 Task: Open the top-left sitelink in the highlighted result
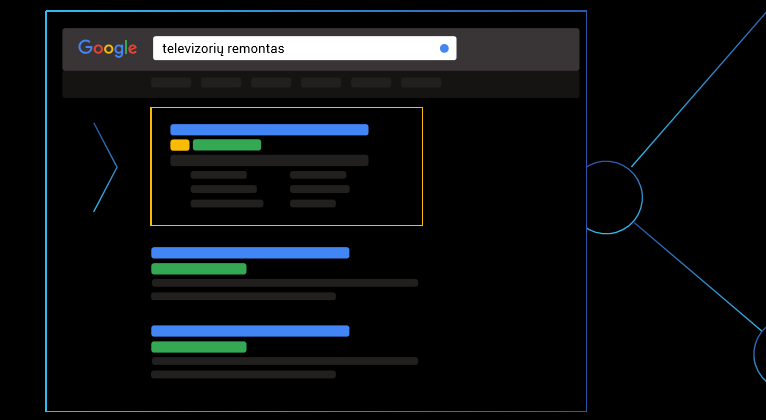tap(219, 175)
